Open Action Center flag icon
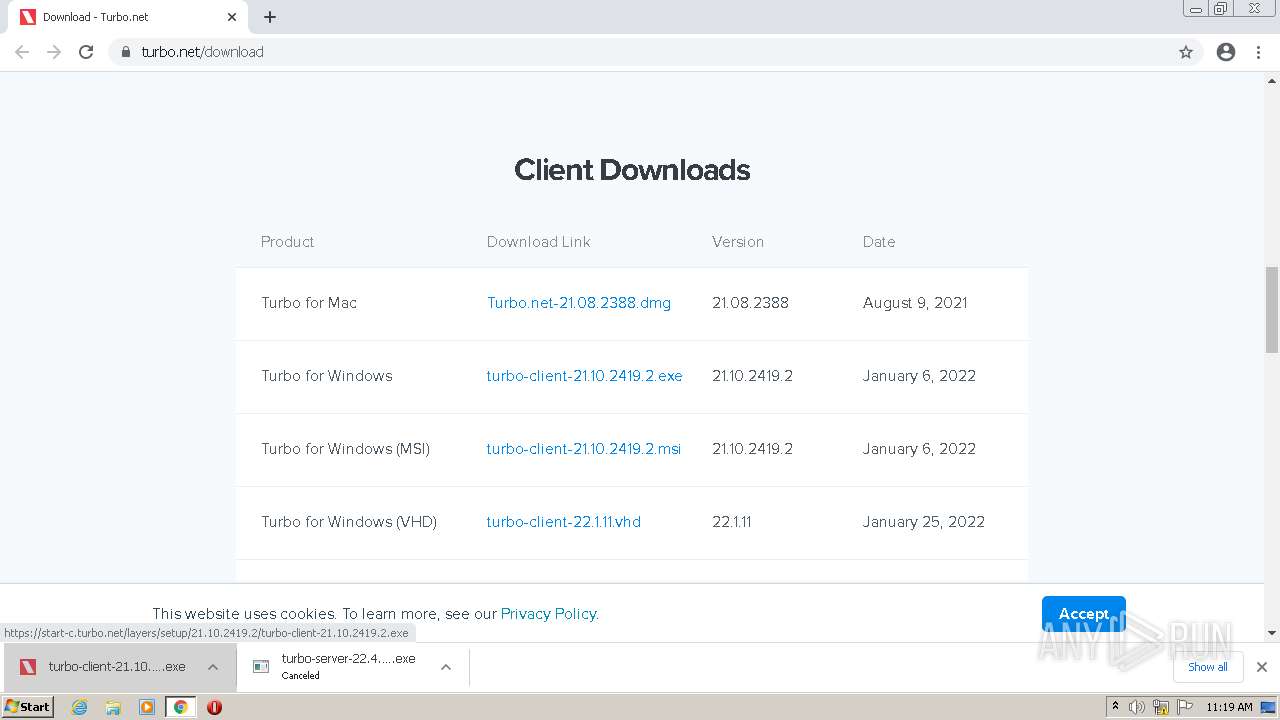1280x720 pixels. coord(1186,707)
